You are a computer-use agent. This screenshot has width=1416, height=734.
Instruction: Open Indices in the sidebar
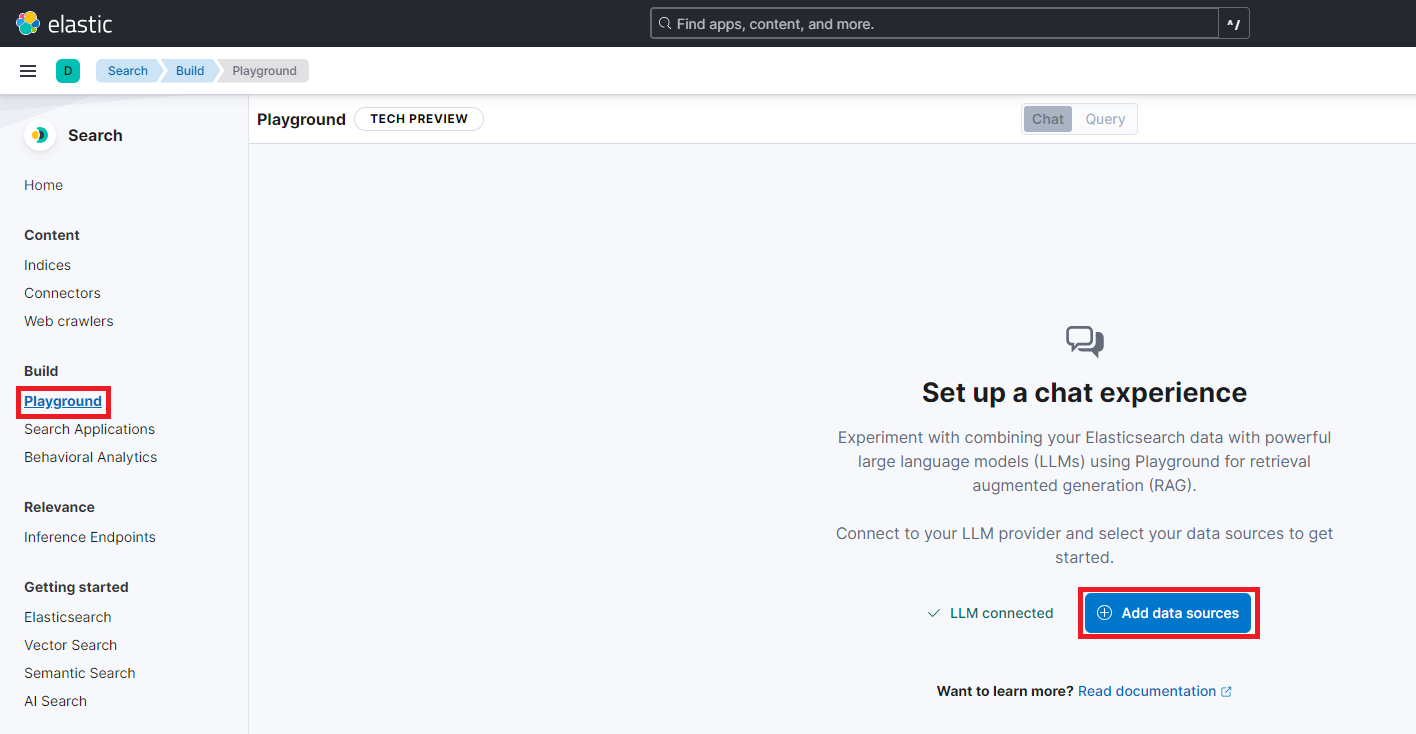pyautogui.click(x=47, y=265)
